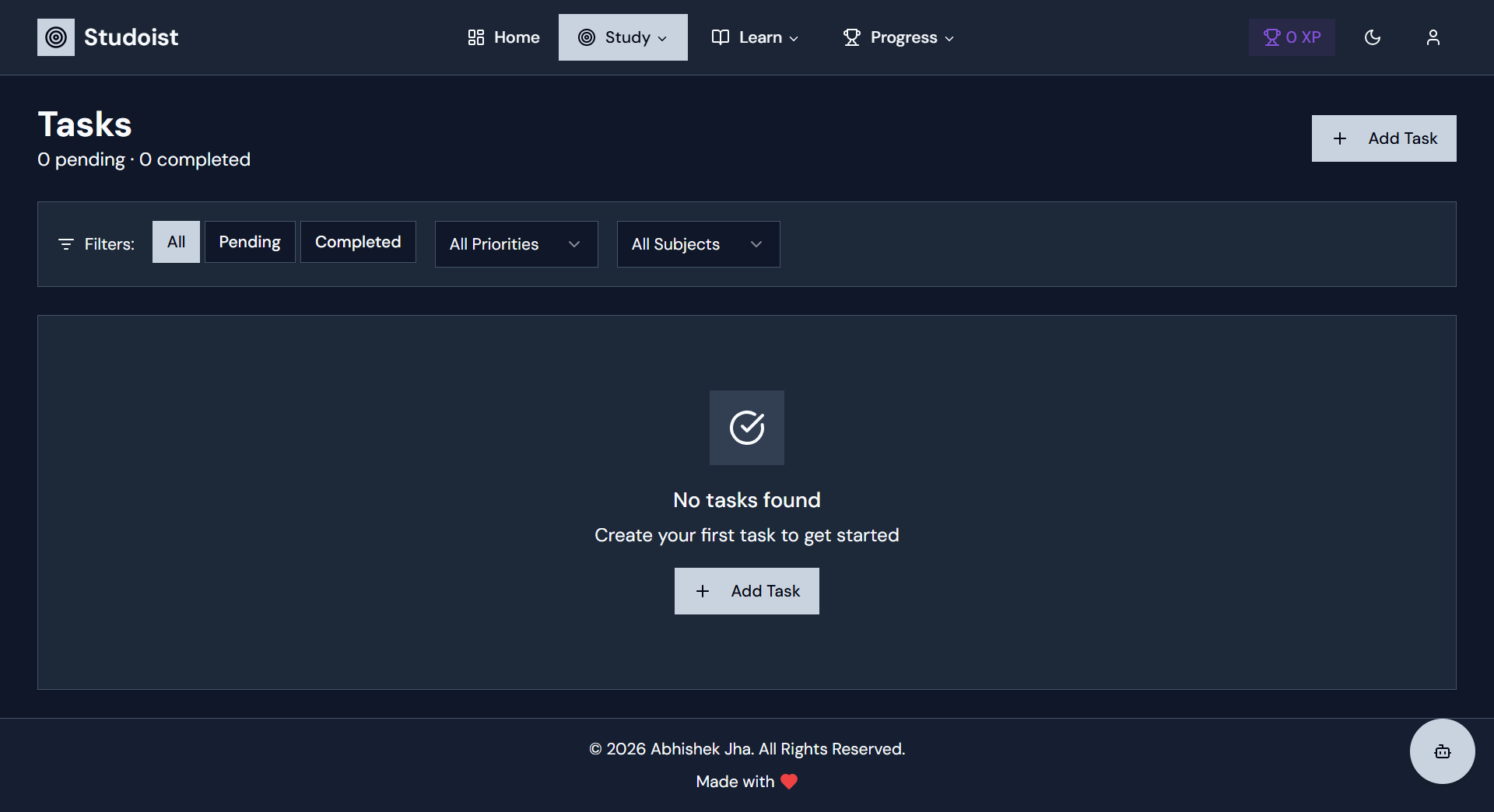Click the Study target icon in navbar
The width and height of the screenshot is (1494, 812).
pos(585,37)
